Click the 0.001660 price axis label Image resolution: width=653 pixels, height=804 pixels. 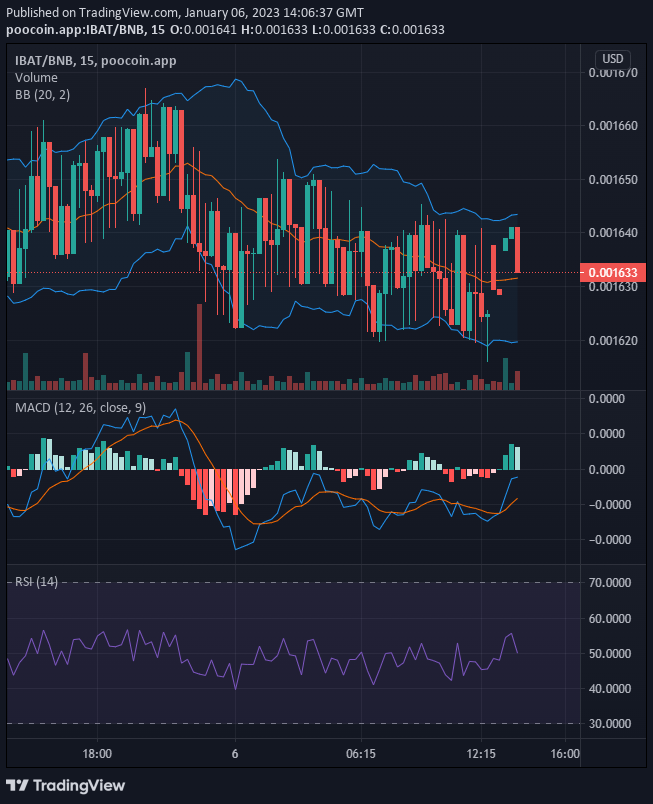click(613, 126)
